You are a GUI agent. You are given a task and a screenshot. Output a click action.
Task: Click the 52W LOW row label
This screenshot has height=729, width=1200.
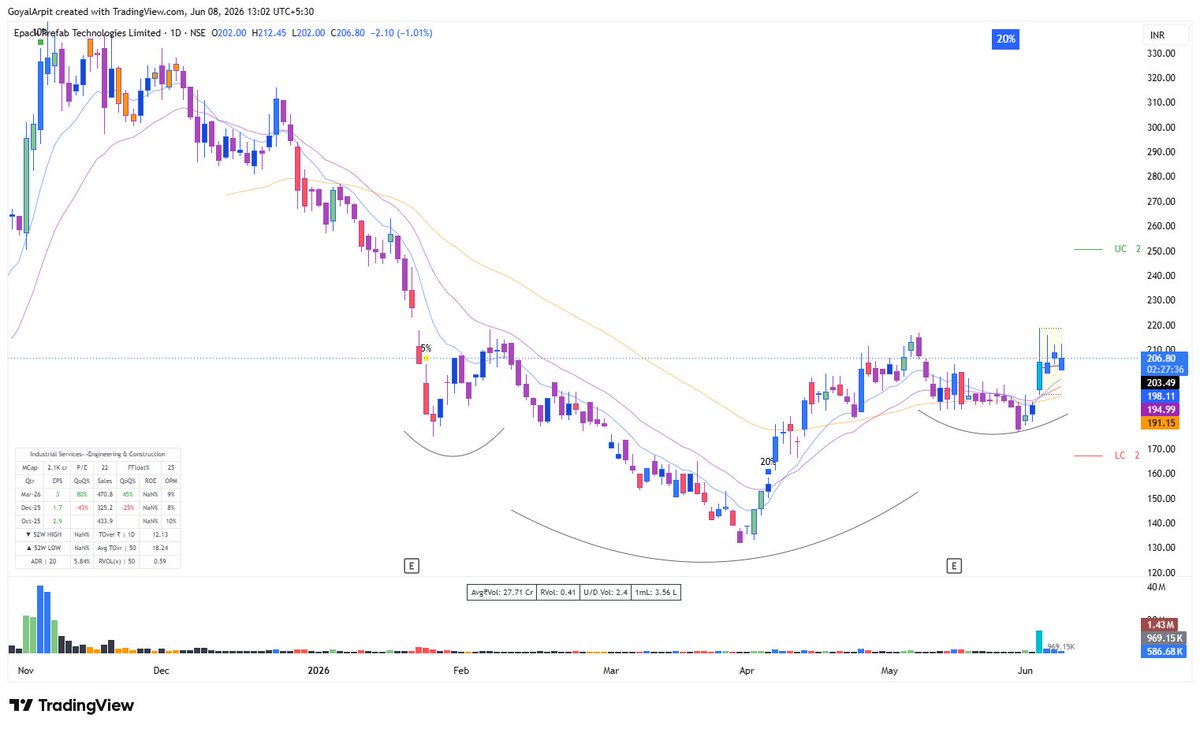43,548
